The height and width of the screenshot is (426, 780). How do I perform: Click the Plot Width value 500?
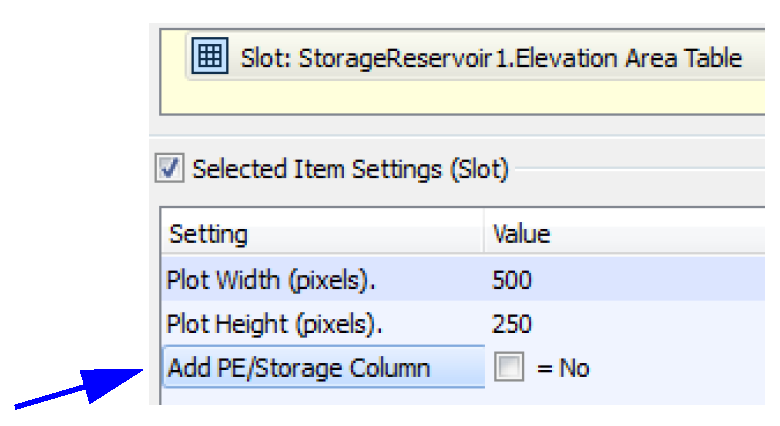pyautogui.click(x=512, y=281)
